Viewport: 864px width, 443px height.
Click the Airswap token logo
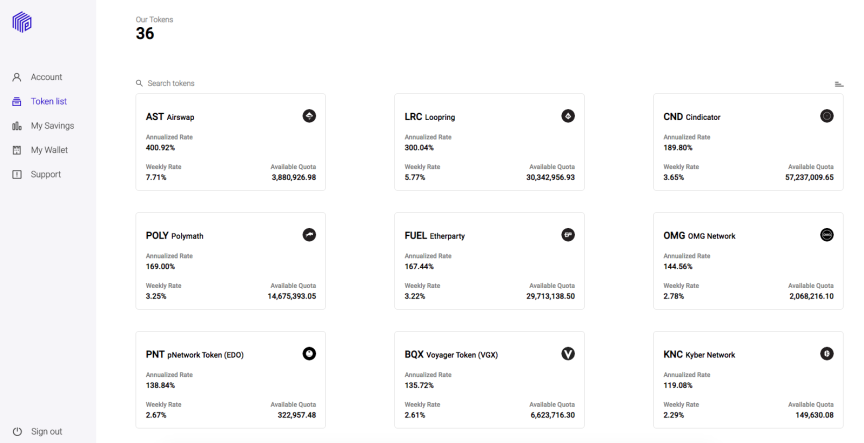click(309, 116)
